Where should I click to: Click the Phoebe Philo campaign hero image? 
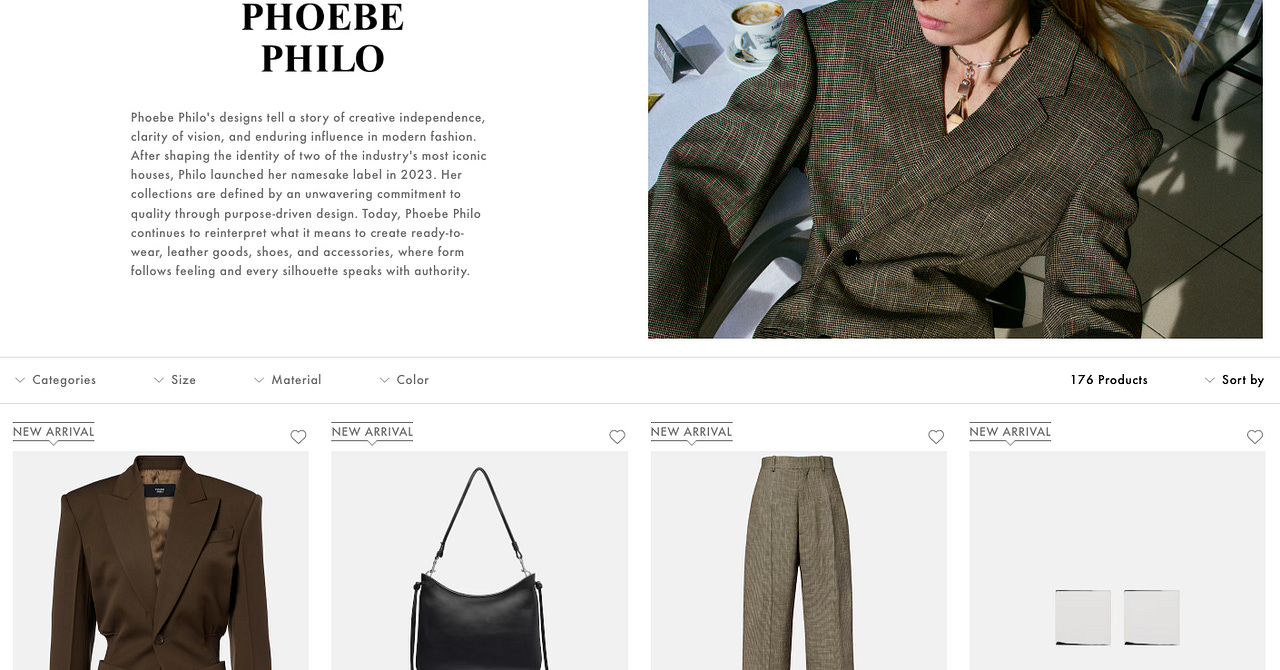[x=955, y=169]
